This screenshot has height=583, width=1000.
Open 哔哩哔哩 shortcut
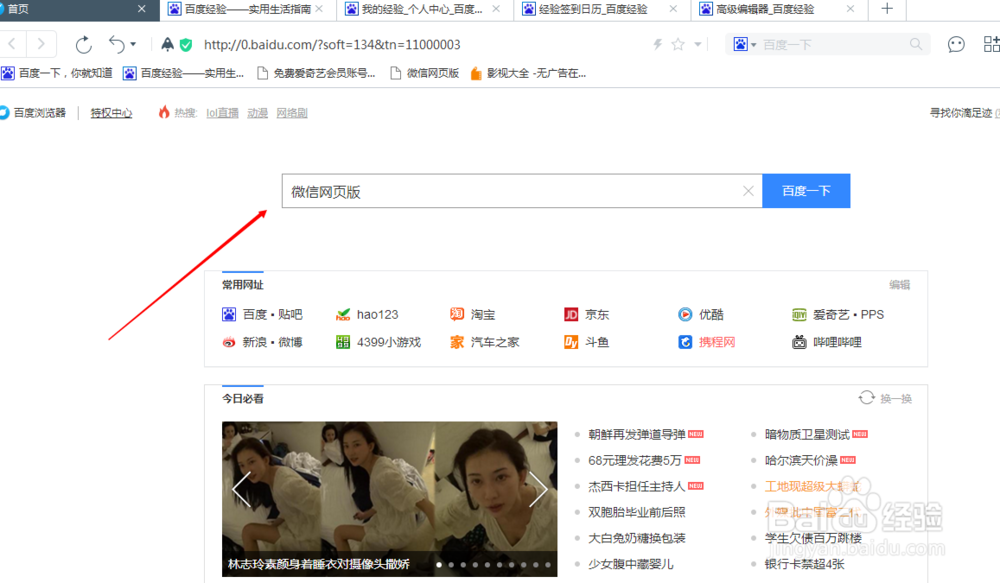pyautogui.click(x=827, y=343)
